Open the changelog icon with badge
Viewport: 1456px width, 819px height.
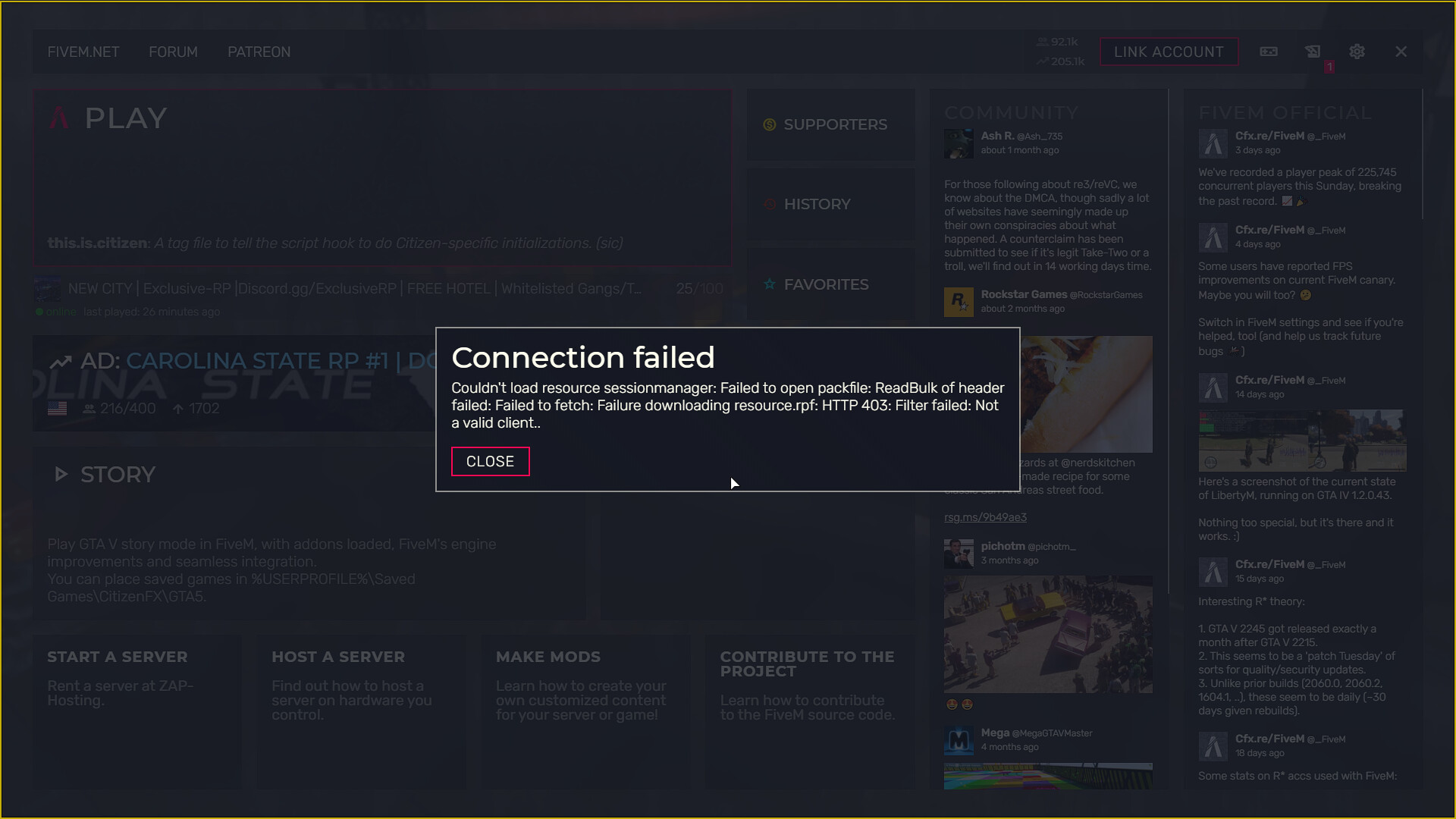point(1313,52)
